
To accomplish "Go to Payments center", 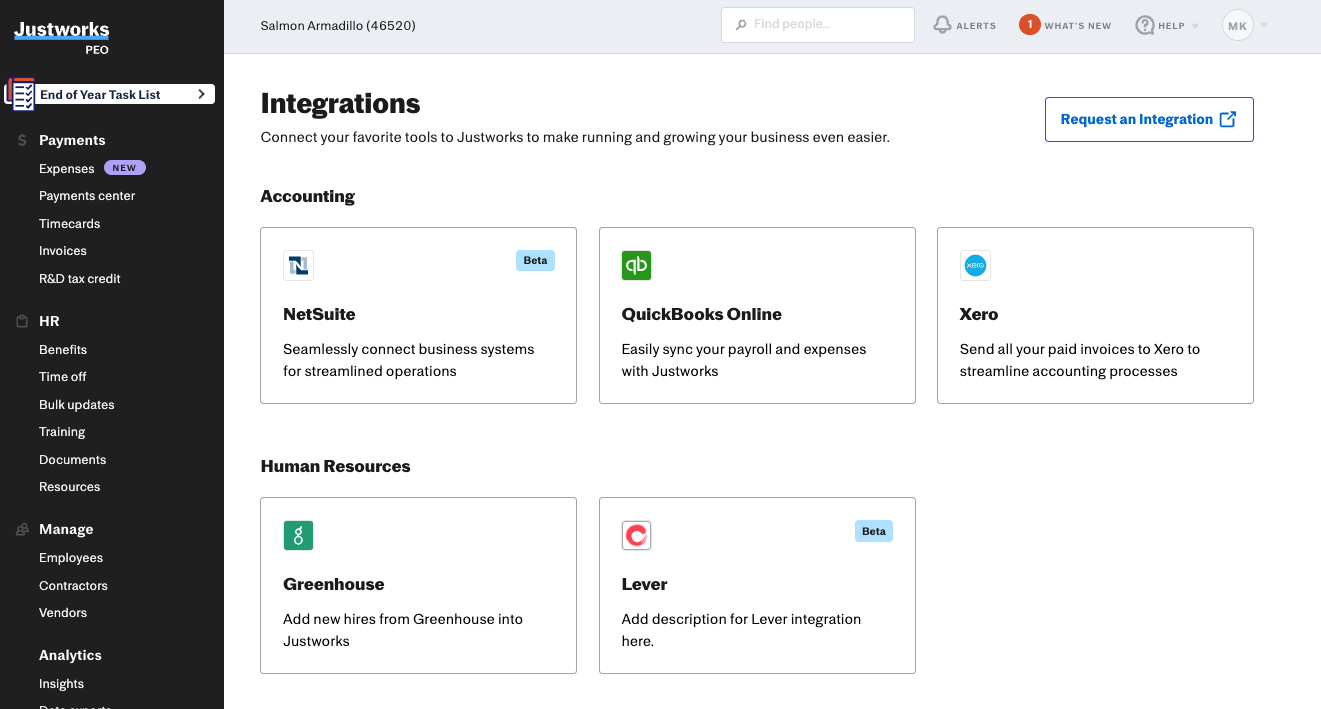I will point(87,196).
